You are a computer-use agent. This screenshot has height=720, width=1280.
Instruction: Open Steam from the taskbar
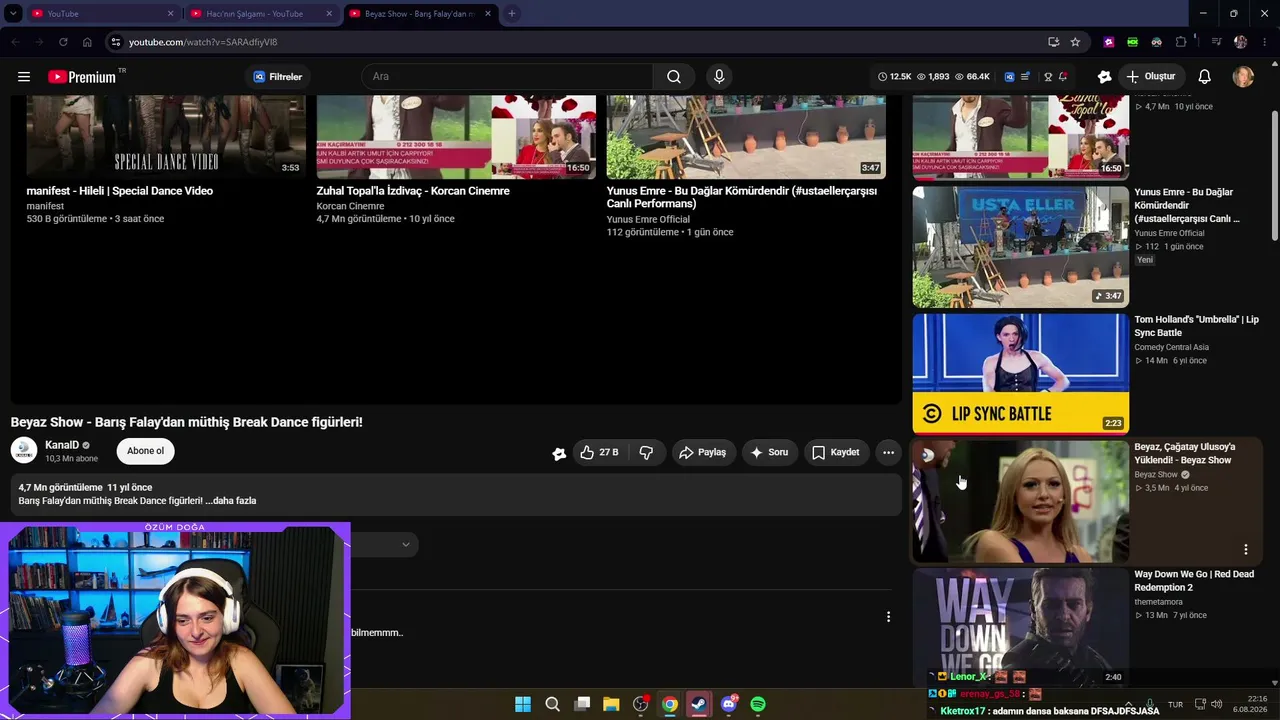point(699,704)
